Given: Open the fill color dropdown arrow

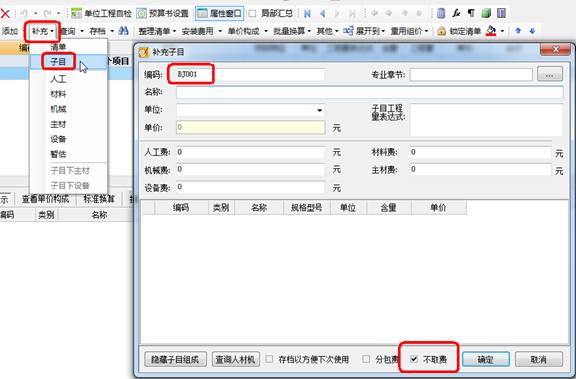Looking at the screenshot, I should [x=502, y=31].
